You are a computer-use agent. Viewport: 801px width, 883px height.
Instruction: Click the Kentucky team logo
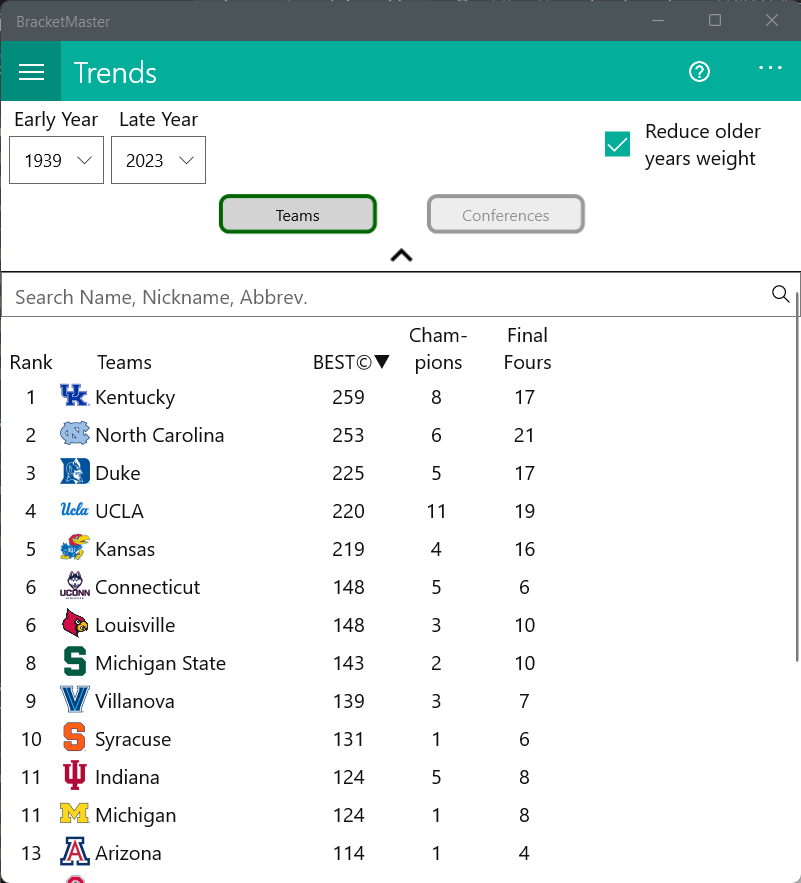tap(74, 396)
